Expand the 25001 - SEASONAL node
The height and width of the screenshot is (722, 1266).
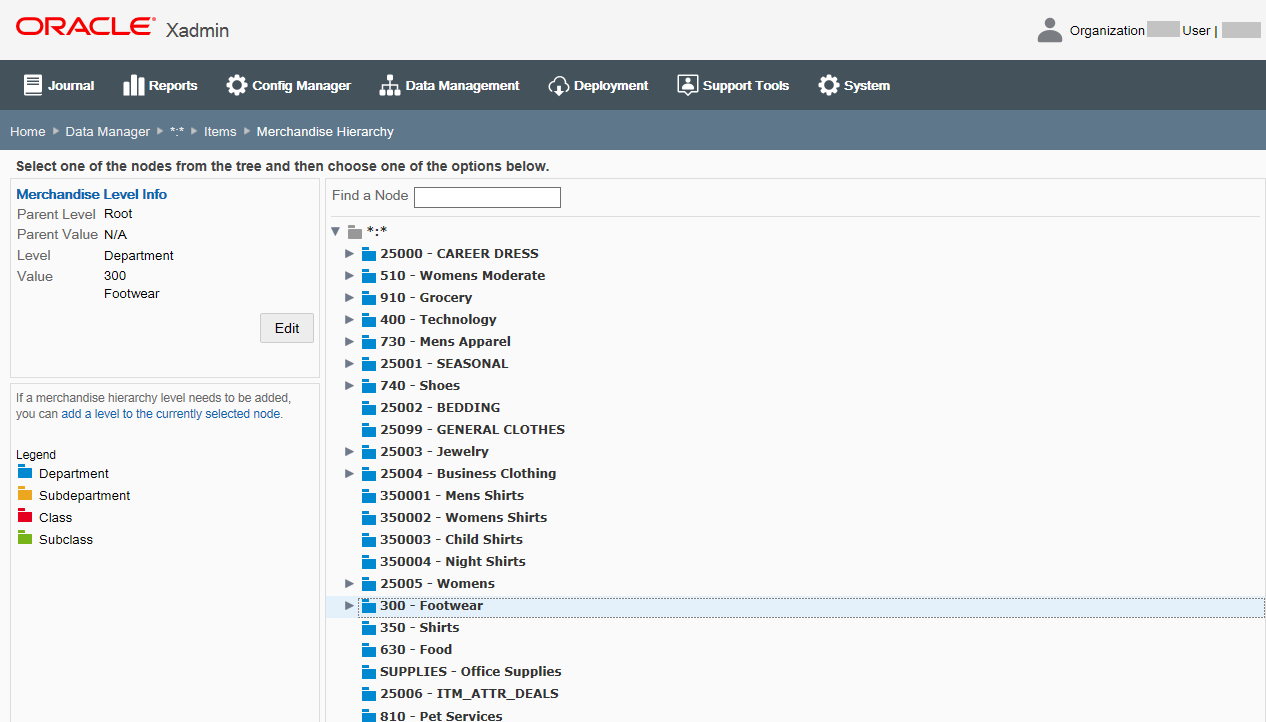(350, 363)
